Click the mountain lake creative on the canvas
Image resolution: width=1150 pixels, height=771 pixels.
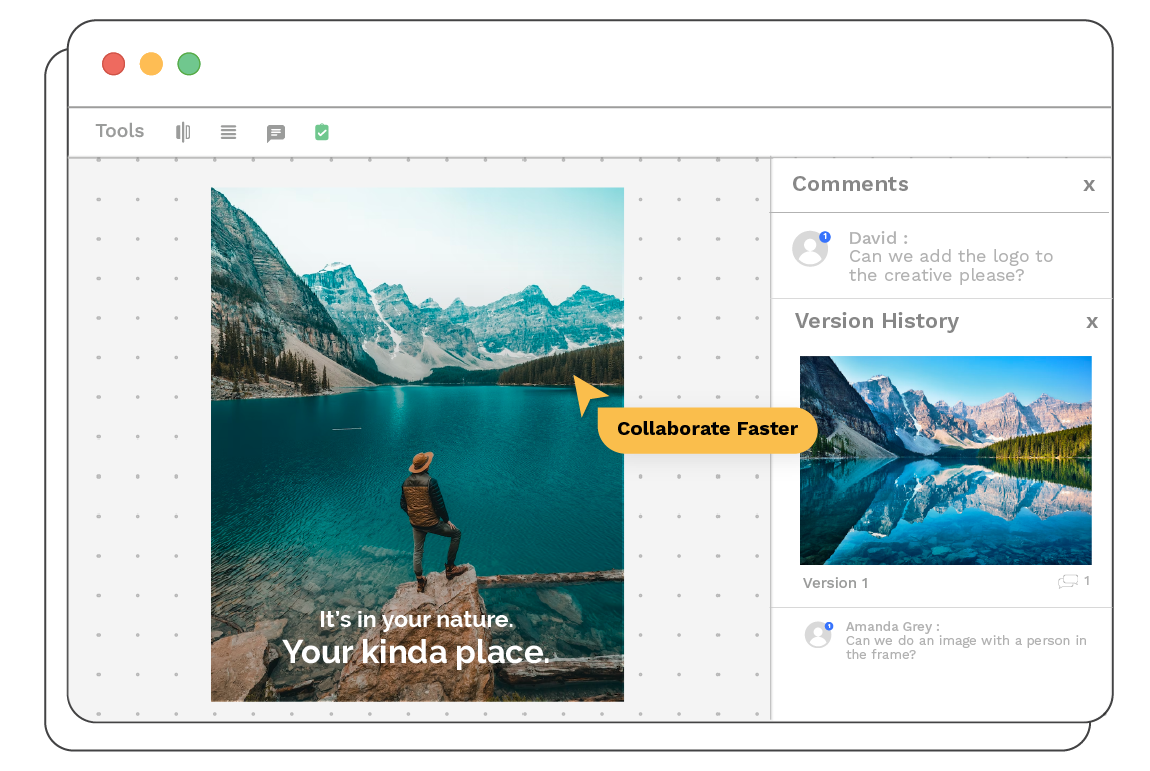(x=416, y=444)
